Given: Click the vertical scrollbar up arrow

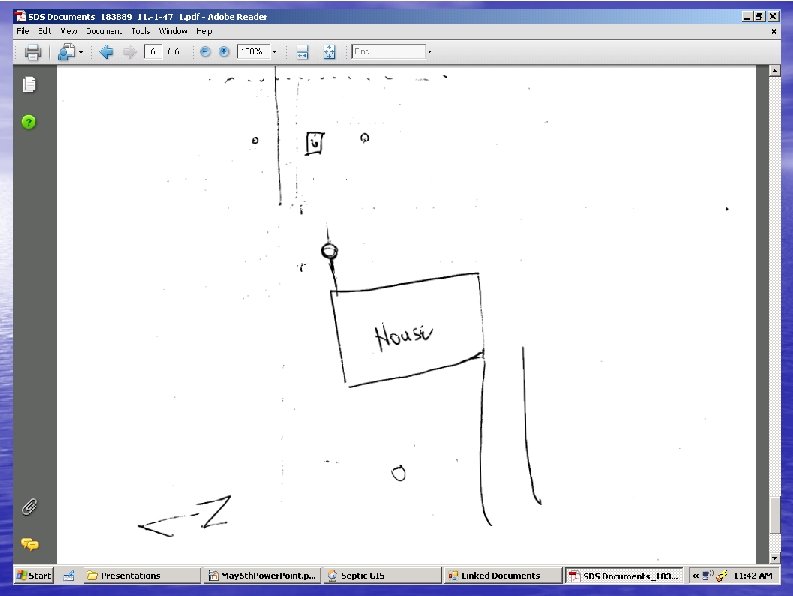Looking at the screenshot, I should tap(774, 71).
